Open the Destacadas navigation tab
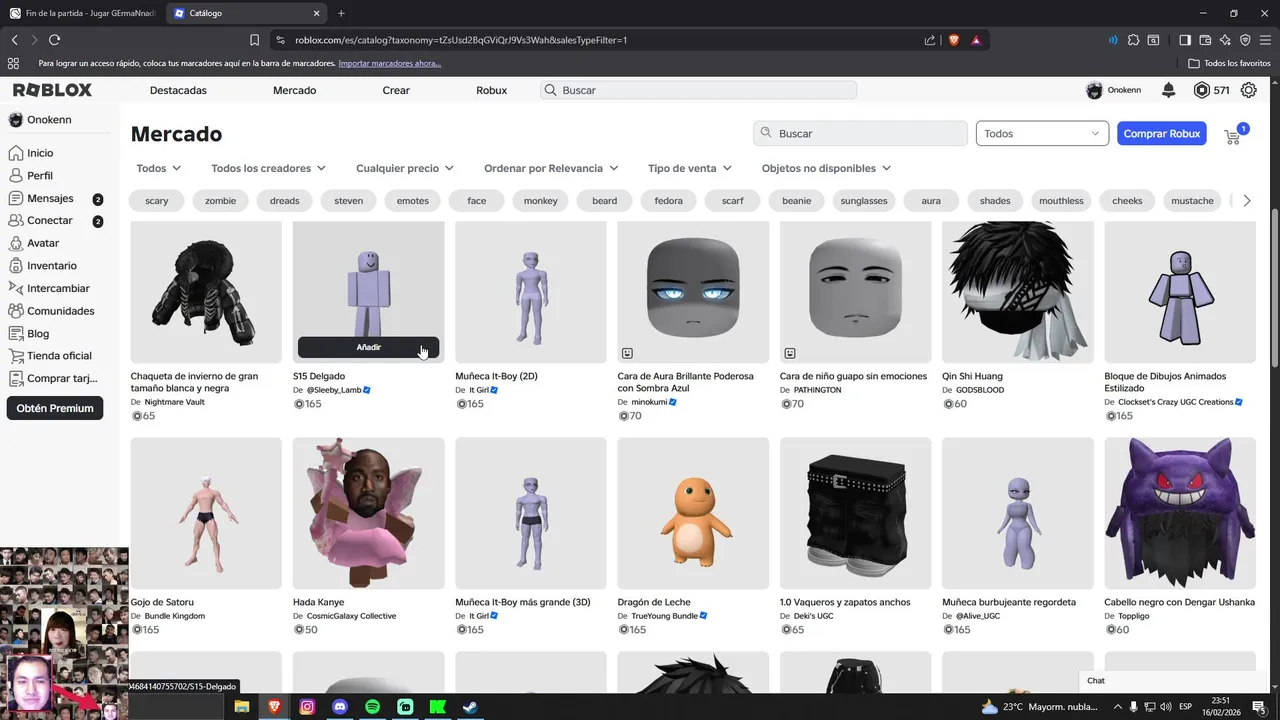This screenshot has width=1280, height=720. point(178,90)
